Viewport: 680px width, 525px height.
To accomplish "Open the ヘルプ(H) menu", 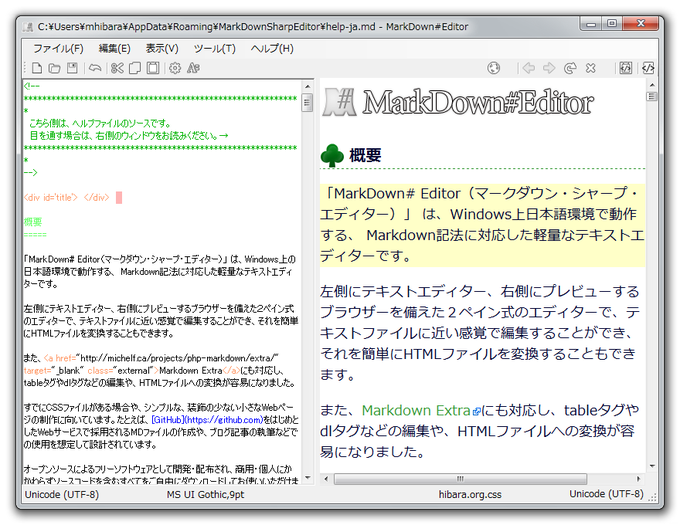I will (272, 48).
